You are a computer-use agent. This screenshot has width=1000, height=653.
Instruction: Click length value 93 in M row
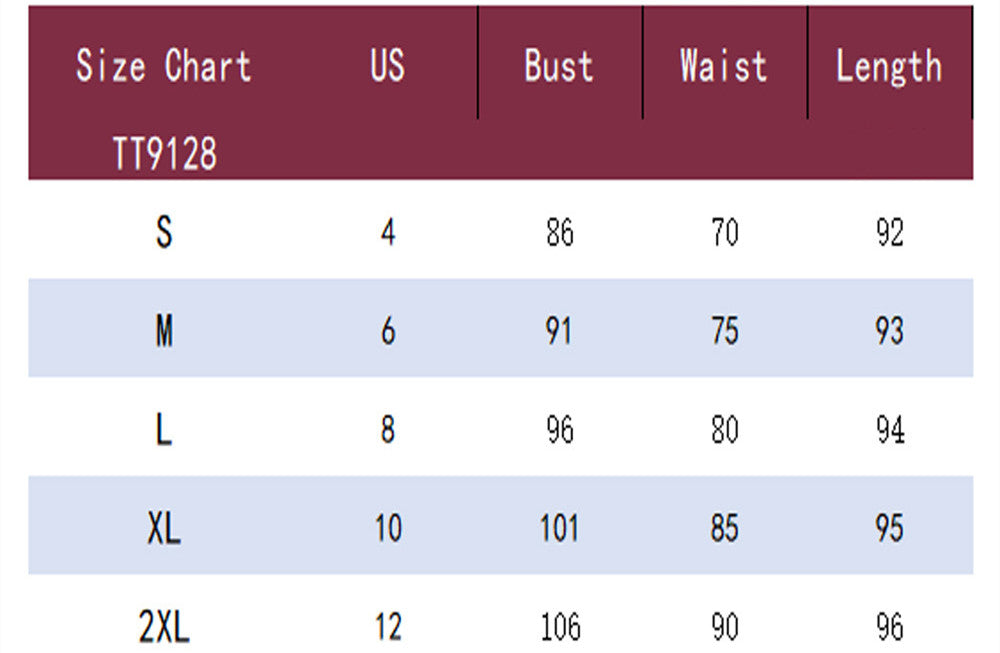889,331
